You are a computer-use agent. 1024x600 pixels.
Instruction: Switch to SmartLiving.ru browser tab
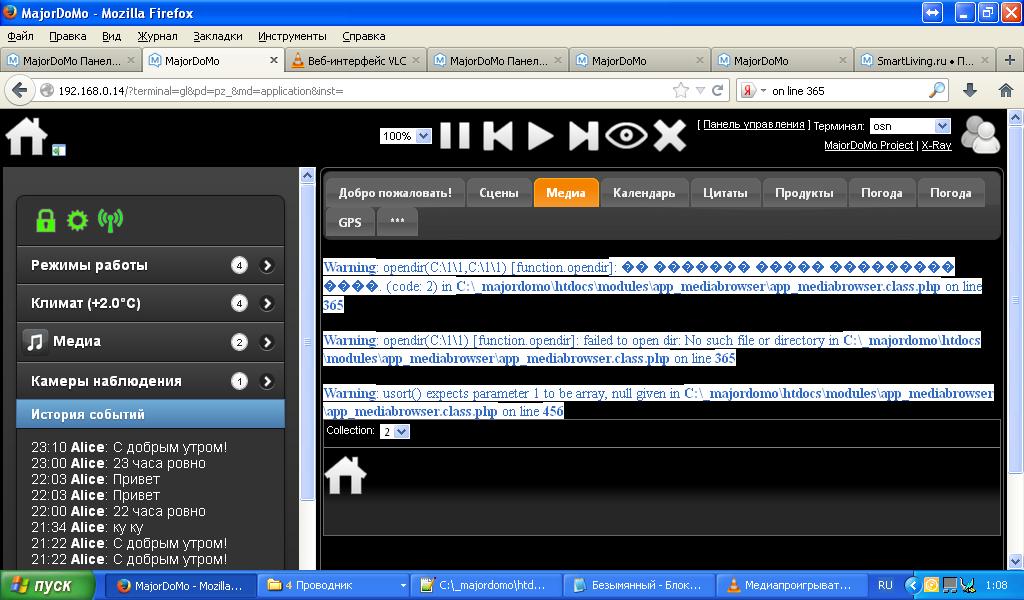click(x=925, y=61)
